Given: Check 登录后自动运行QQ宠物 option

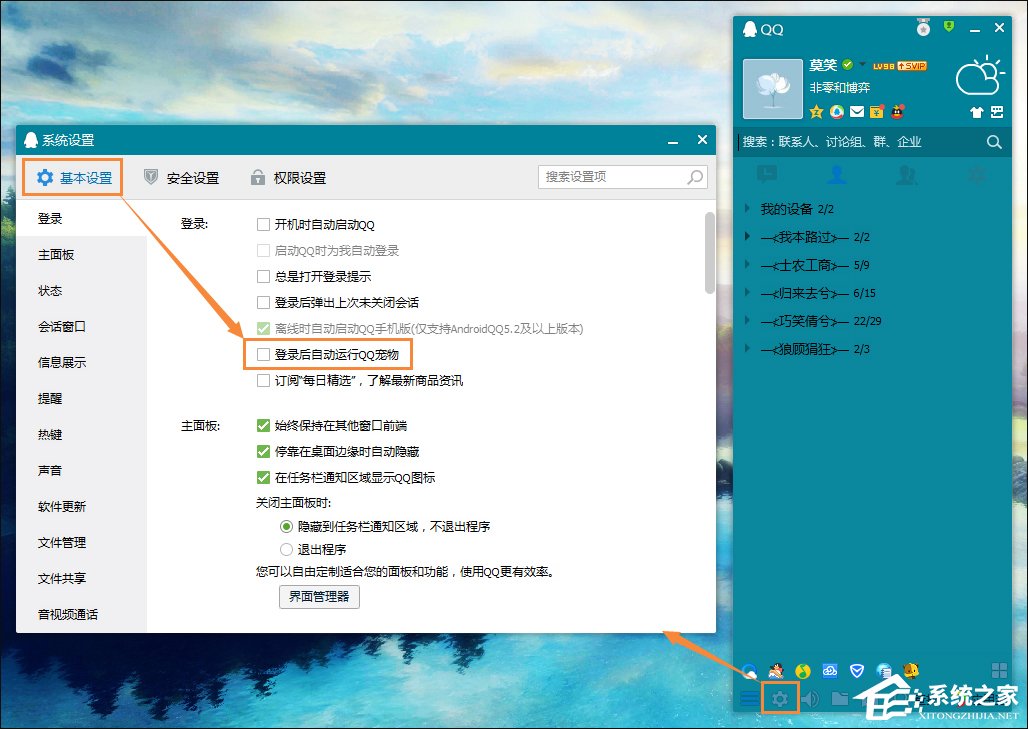Looking at the screenshot, I should pos(265,353).
